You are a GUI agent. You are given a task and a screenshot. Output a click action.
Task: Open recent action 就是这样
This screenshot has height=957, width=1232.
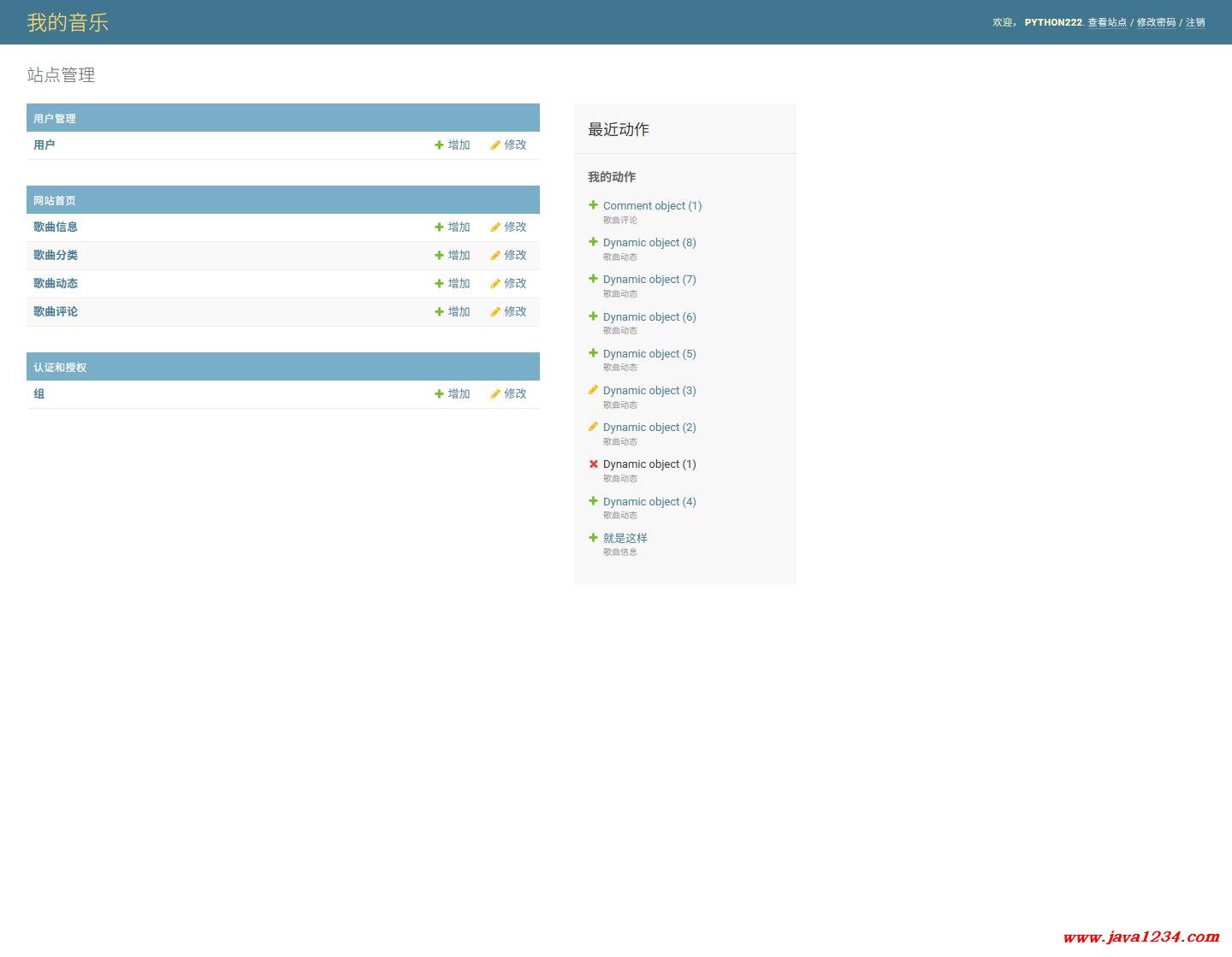[x=625, y=538]
